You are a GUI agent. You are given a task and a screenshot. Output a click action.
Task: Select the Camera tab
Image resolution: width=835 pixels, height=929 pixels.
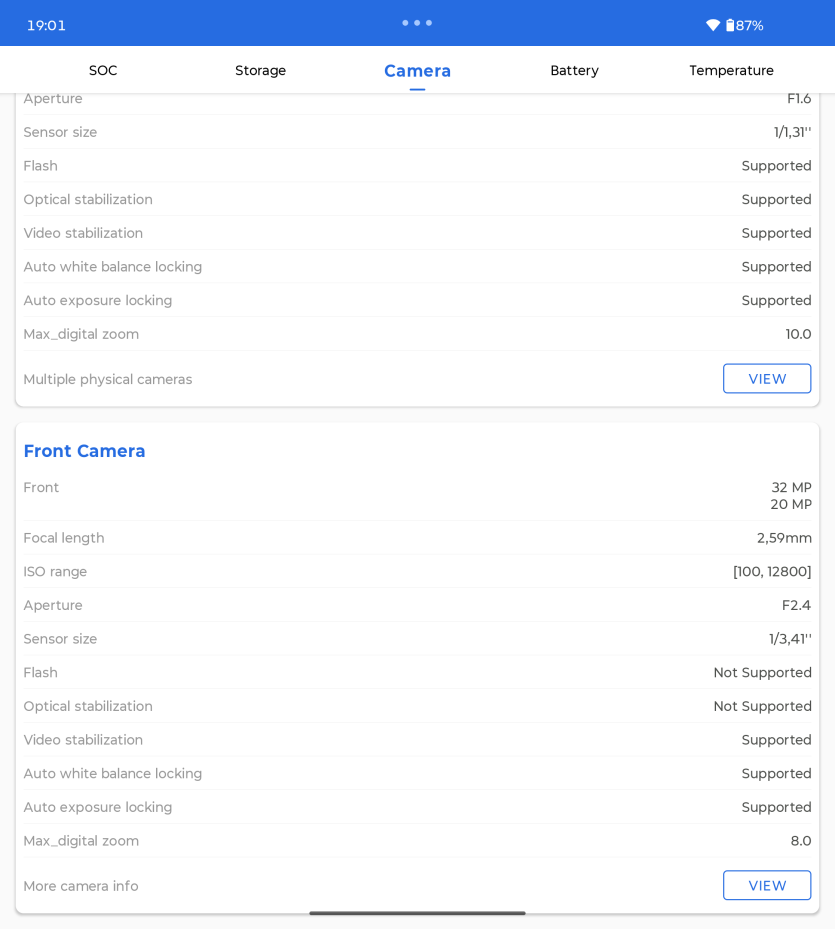point(417,71)
